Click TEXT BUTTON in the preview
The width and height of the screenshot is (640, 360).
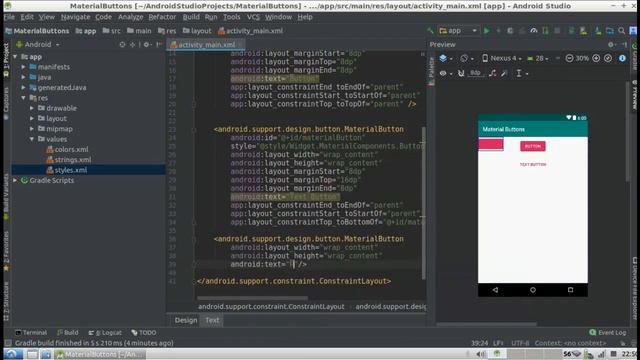coord(533,164)
